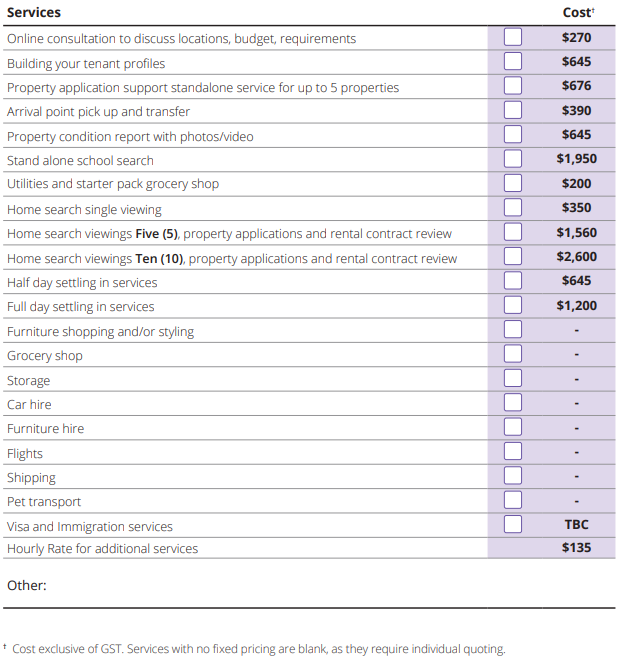Tick the Online consultation checkbox
Viewport: 619px width, 660px height.
pyautogui.click(x=513, y=37)
